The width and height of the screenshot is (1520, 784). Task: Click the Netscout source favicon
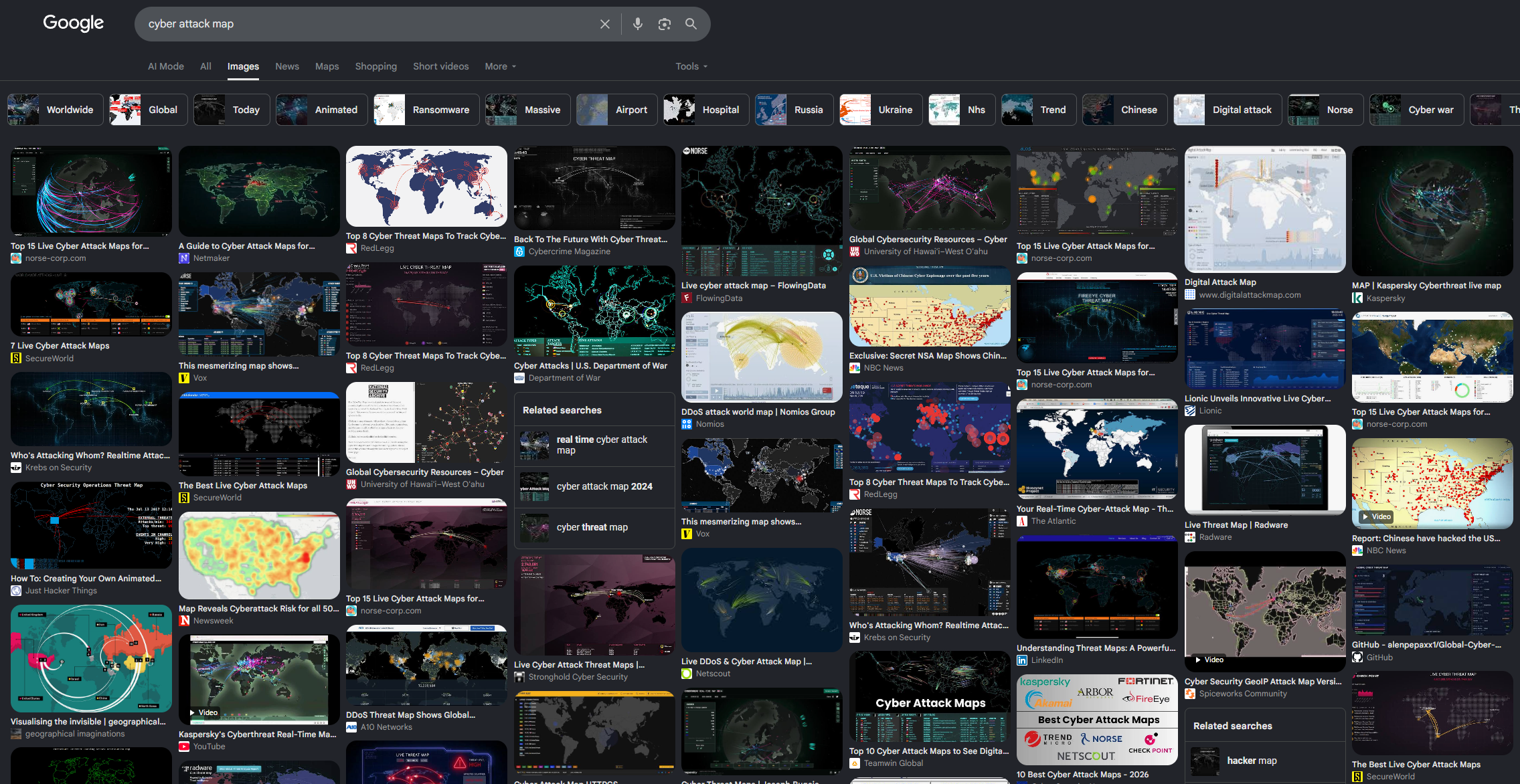pos(687,674)
